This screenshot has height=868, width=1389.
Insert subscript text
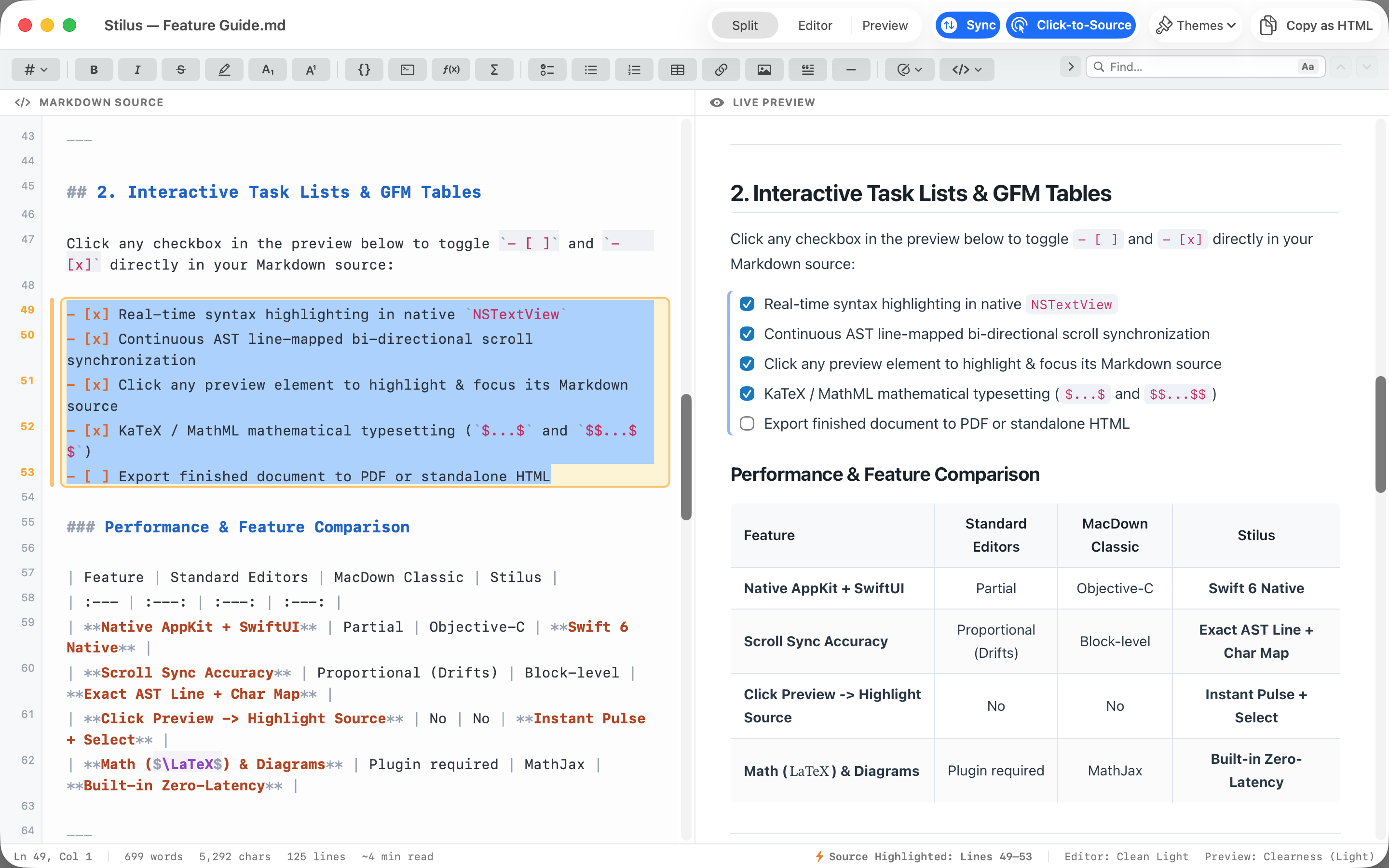(x=268, y=69)
